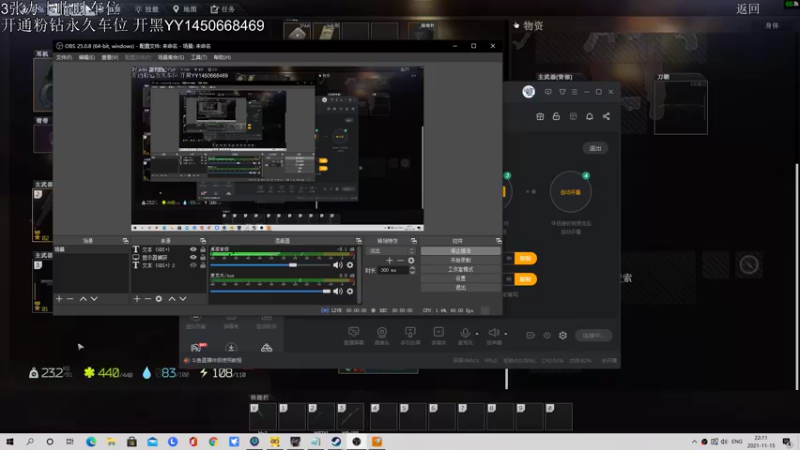Undock the Controls panel

tap(498, 241)
